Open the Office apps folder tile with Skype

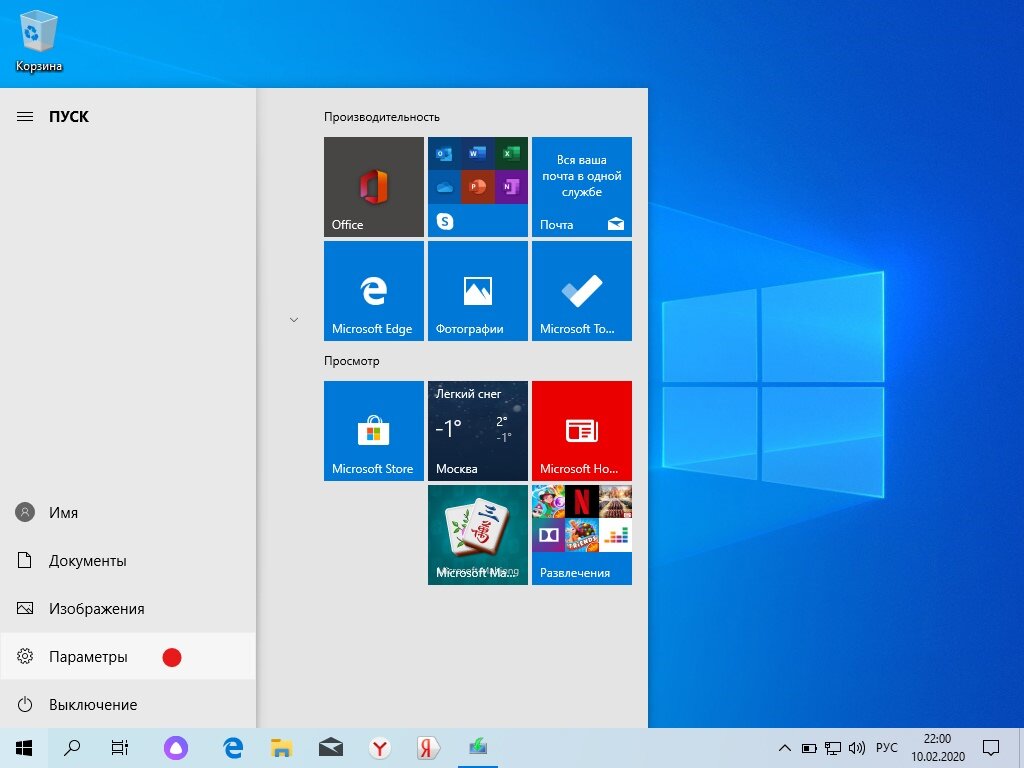tap(477, 187)
